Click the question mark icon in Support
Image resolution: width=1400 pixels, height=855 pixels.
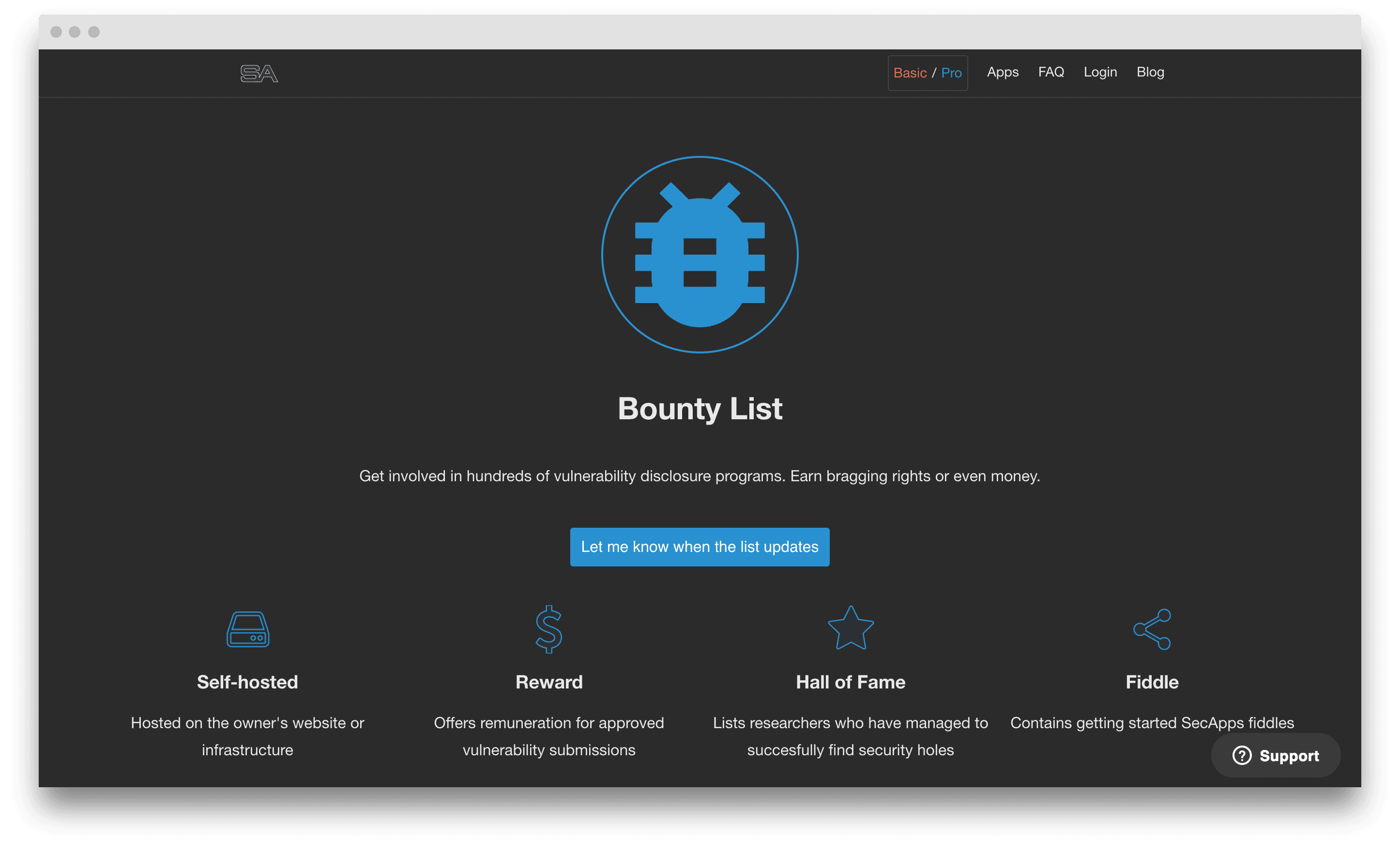pos(1242,756)
